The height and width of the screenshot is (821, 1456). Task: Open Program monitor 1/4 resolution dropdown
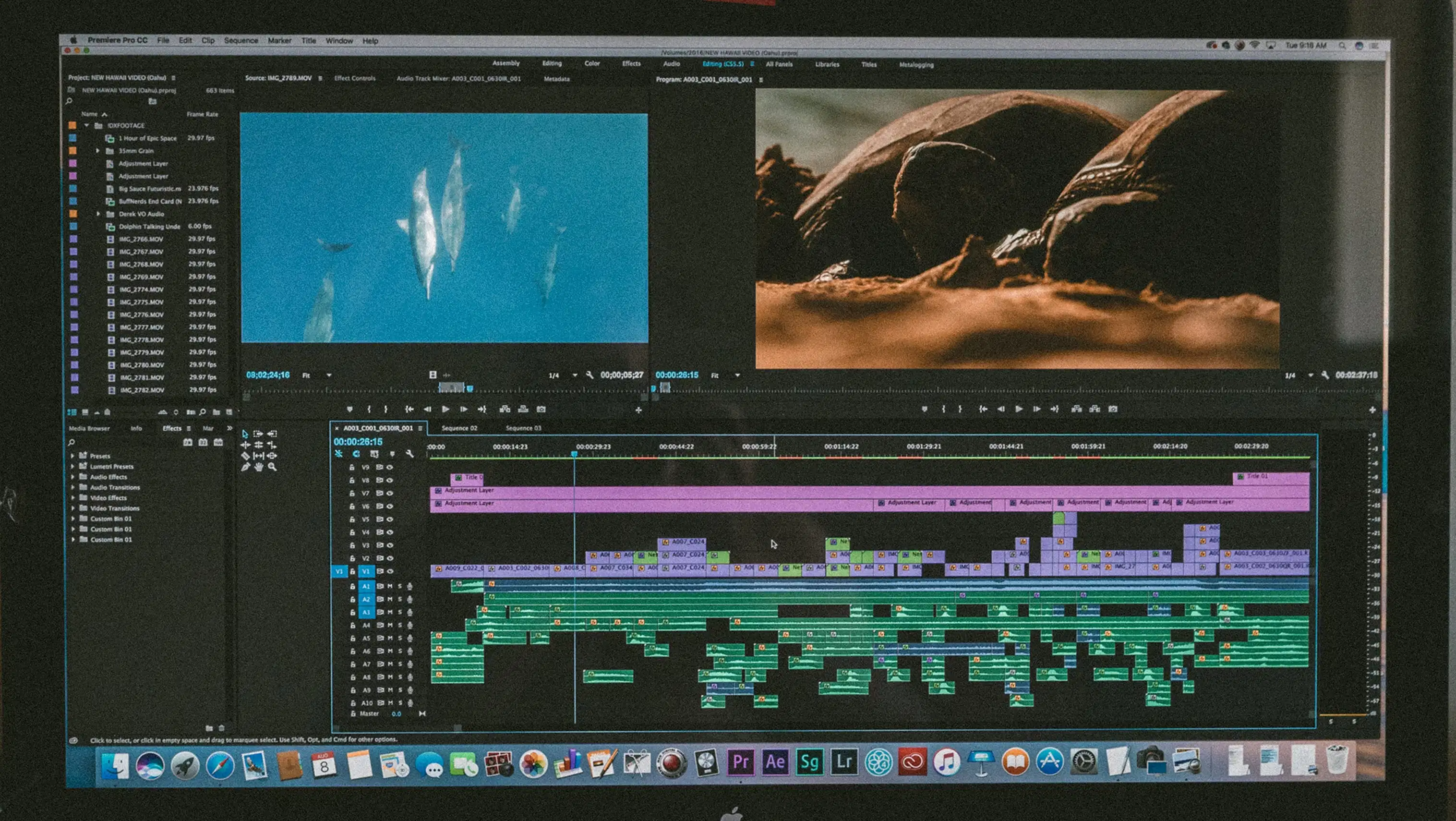[x=1299, y=375]
